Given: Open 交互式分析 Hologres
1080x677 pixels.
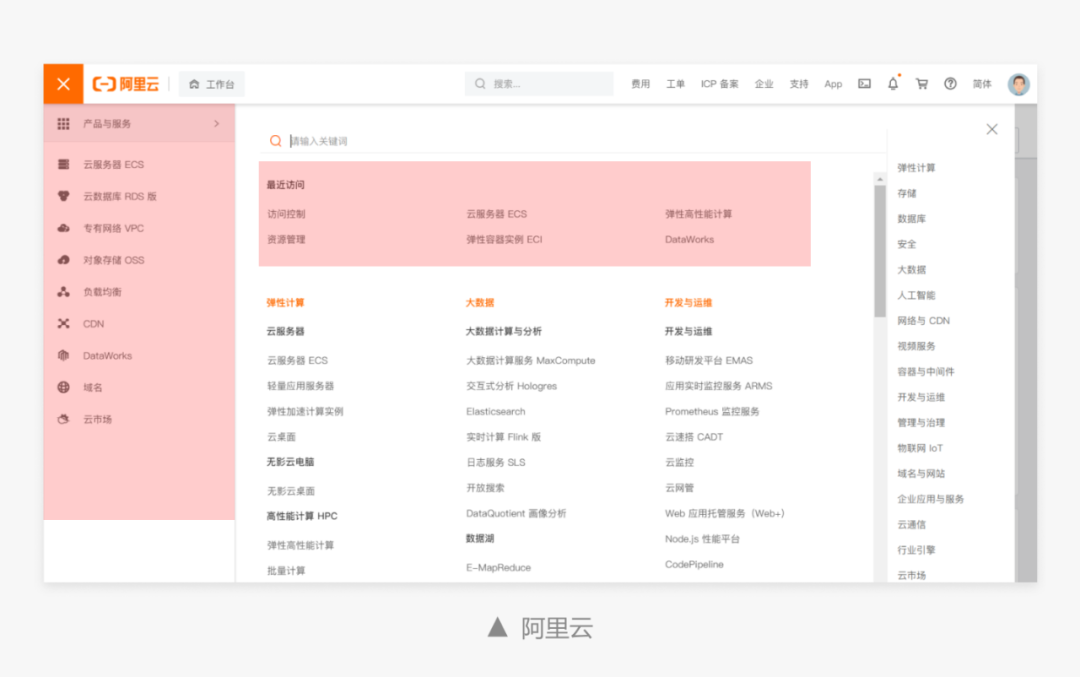Looking at the screenshot, I should pos(511,386).
